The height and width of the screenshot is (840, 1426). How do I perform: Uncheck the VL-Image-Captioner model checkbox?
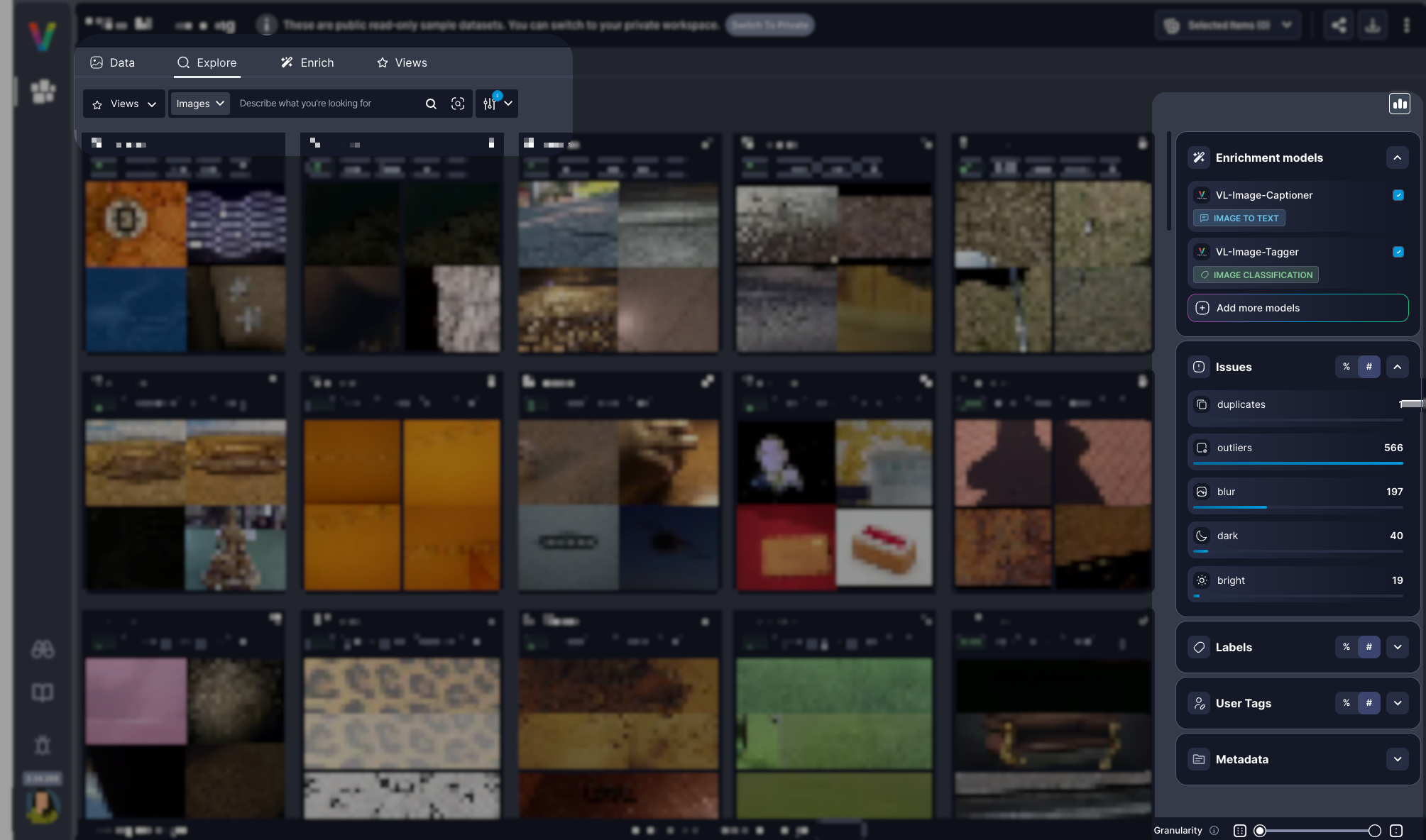click(1398, 195)
